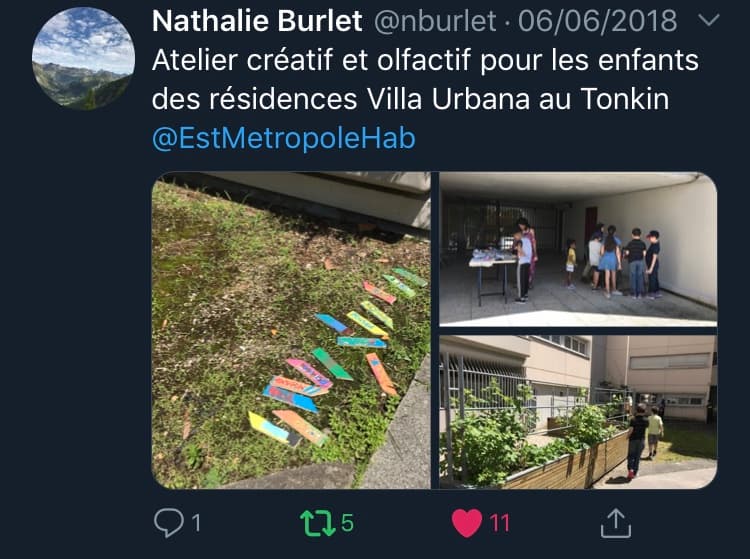This screenshot has height=559, width=750.
Task: Click the green retweet arrows icon
Action: 317,523
